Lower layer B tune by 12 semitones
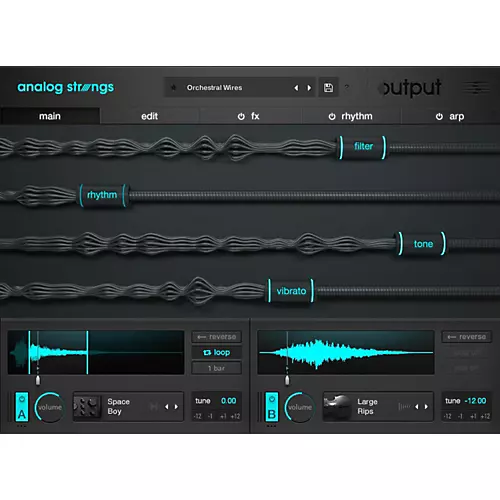Viewport: 500px width, 500px height. coord(447,416)
